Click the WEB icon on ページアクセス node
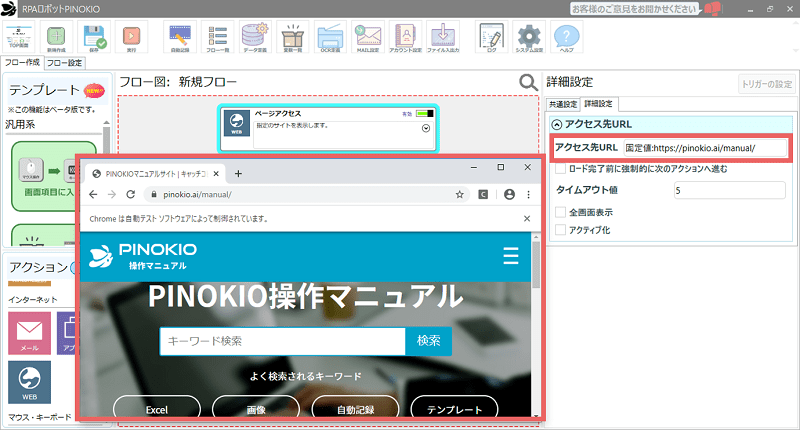Viewport: 800px width, 430px height. coord(237,123)
